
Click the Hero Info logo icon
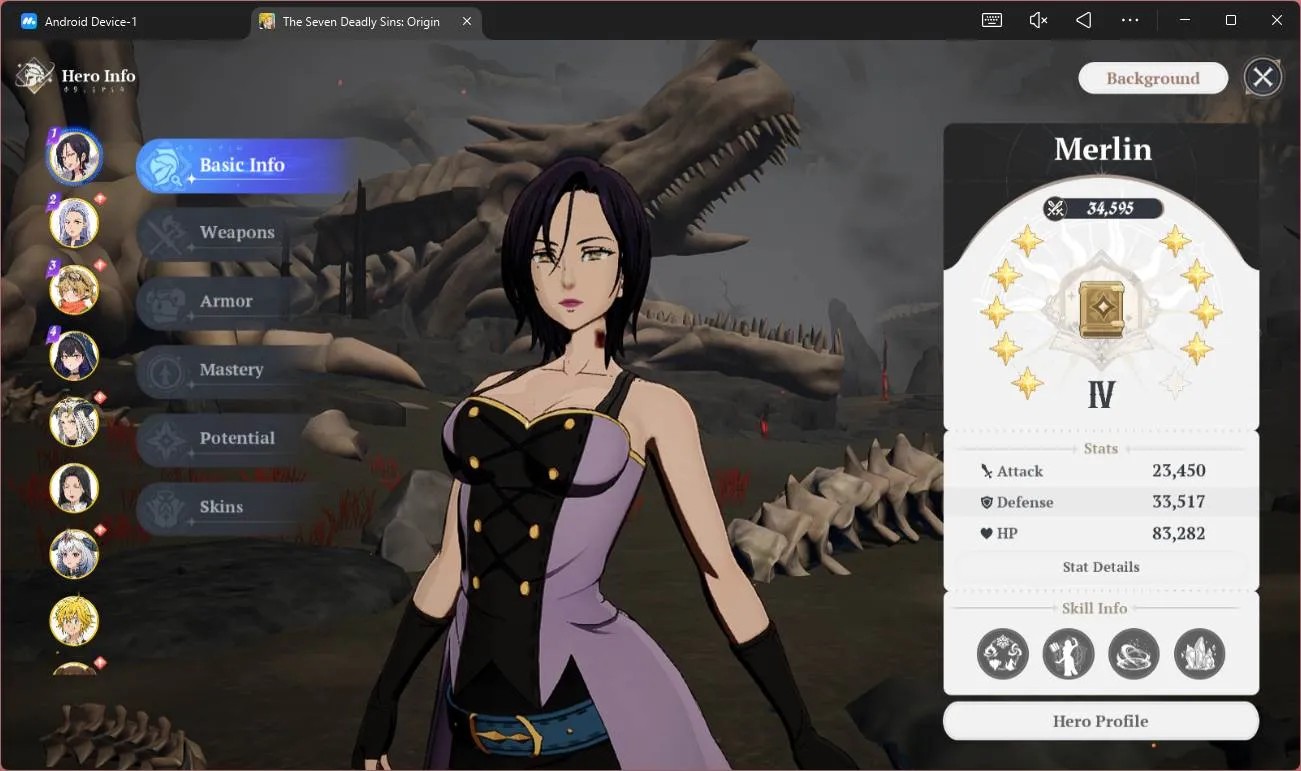pyautogui.click(x=35, y=75)
